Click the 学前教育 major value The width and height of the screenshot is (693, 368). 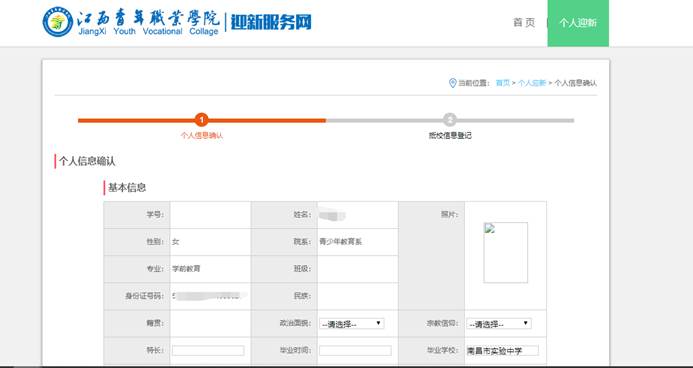pos(186,269)
